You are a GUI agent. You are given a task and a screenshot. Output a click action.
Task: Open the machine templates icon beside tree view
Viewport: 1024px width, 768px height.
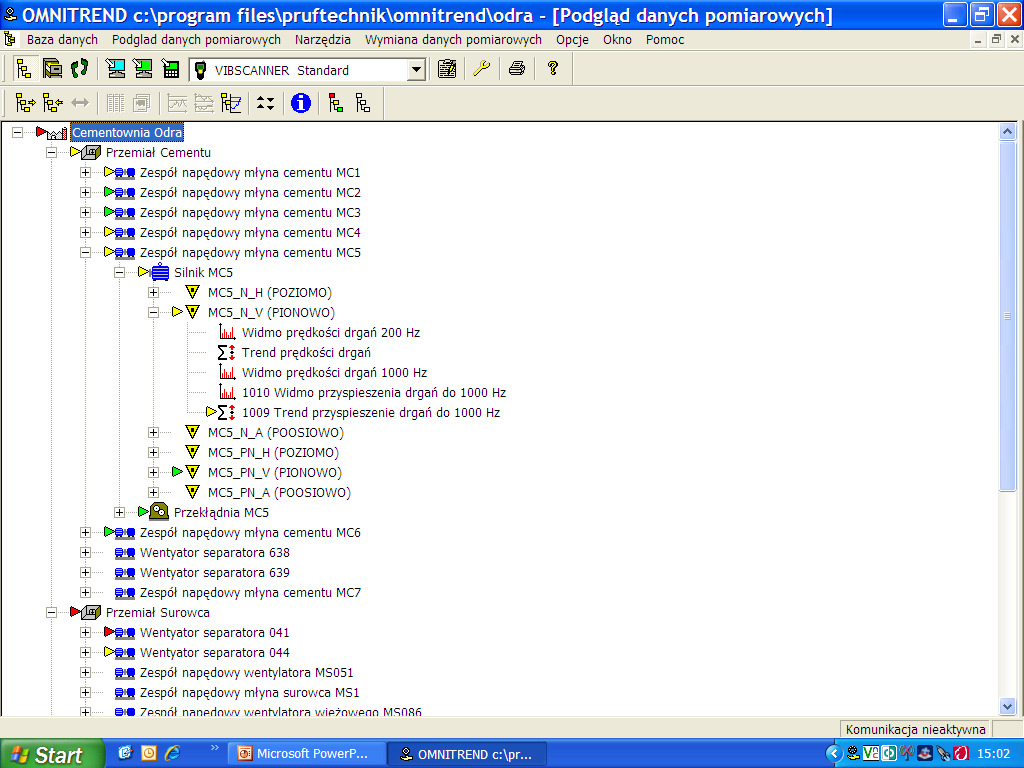pyautogui.click(x=52, y=69)
